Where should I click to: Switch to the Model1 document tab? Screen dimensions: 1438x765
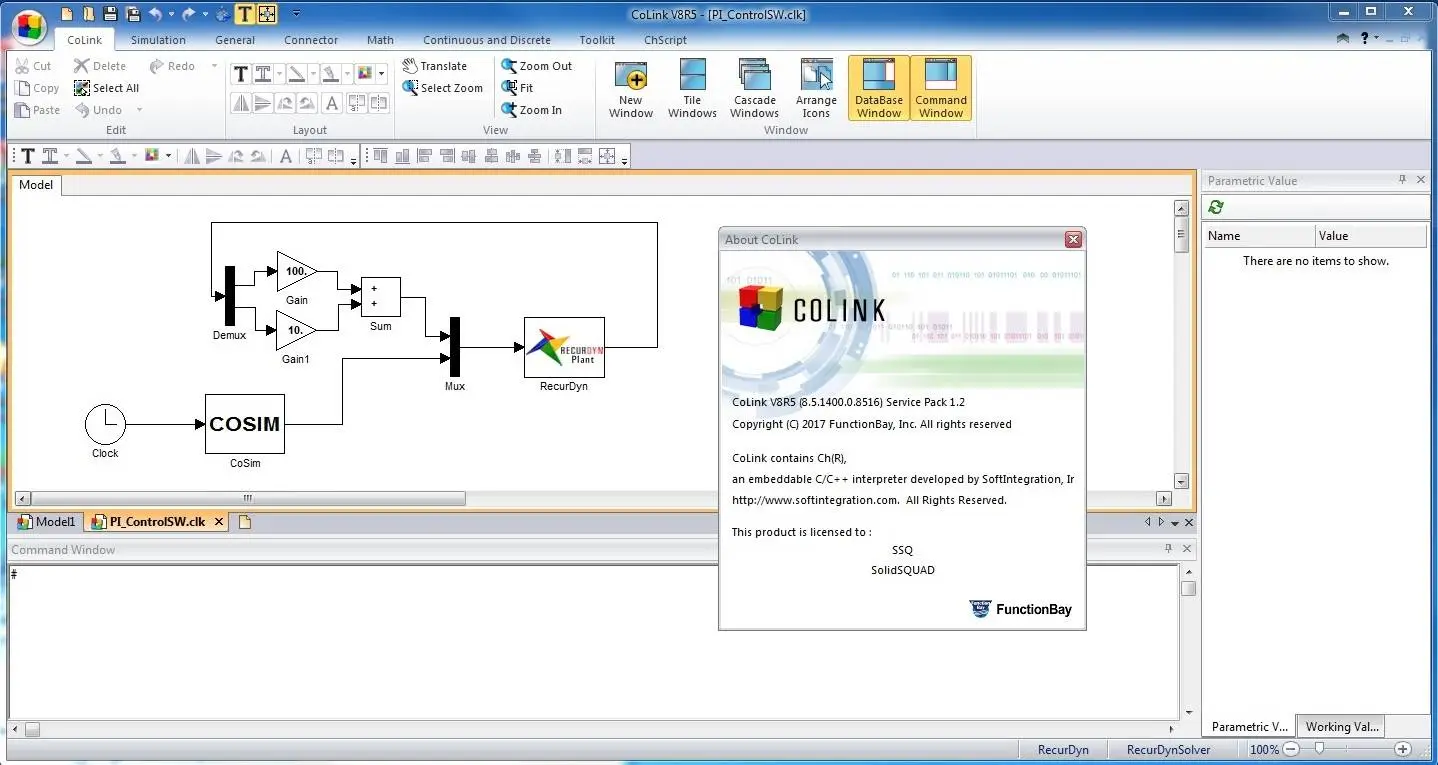tap(47, 522)
